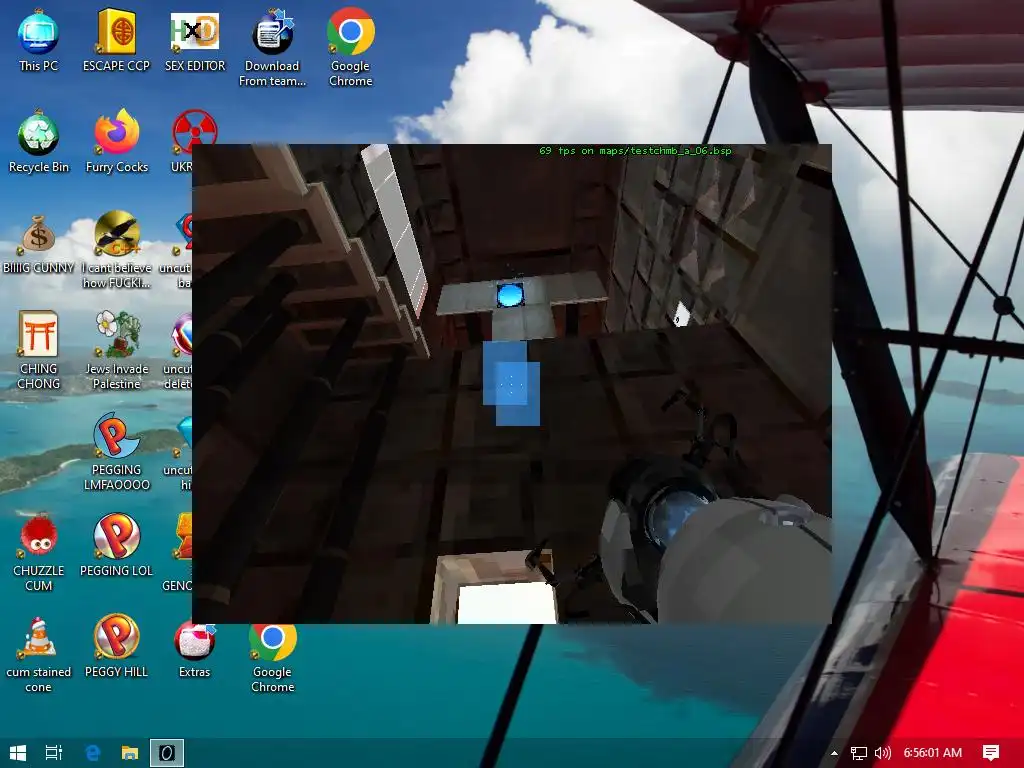Screen dimensions: 1024x768
Task: Activate the running game's taskbar button
Action: (x=167, y=753)
